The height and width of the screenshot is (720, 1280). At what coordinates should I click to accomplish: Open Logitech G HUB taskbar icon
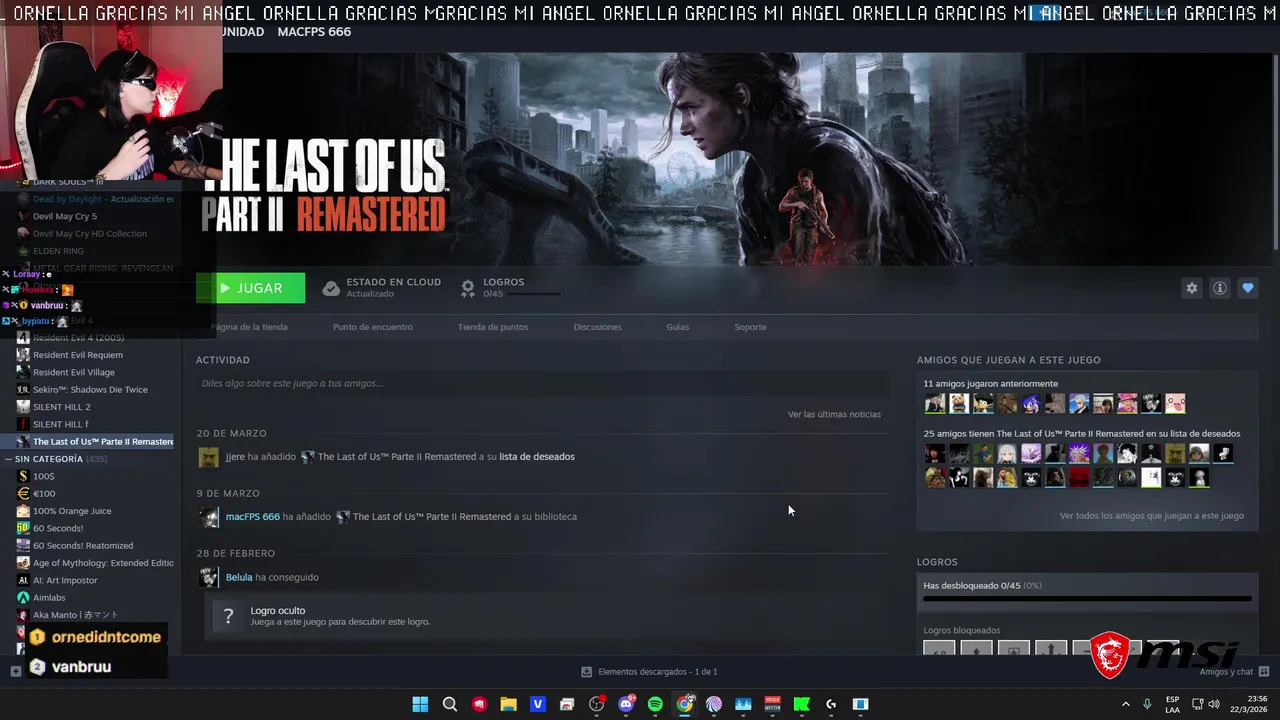pyautogui.click(x=831, y=704)
